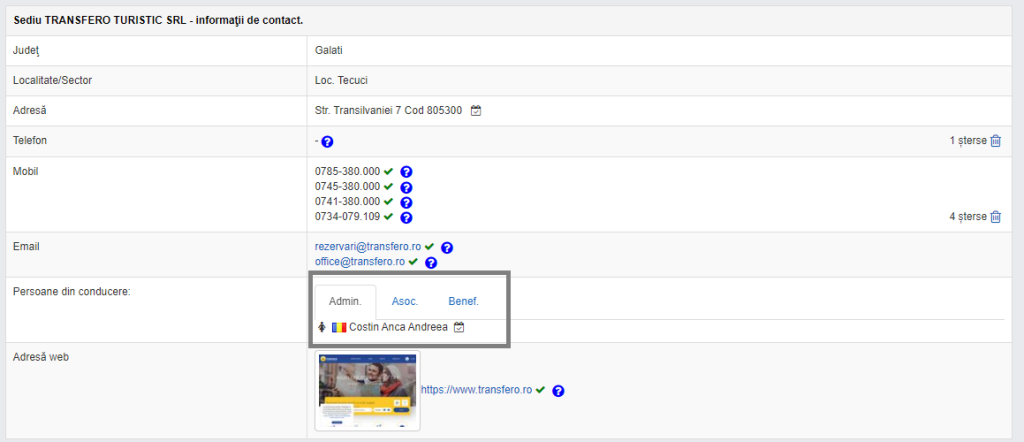This screenshot has height=442, width=1024.
Task: Click calendar icon beside Costin Anca Andreea
Action: tap(459, 327)
